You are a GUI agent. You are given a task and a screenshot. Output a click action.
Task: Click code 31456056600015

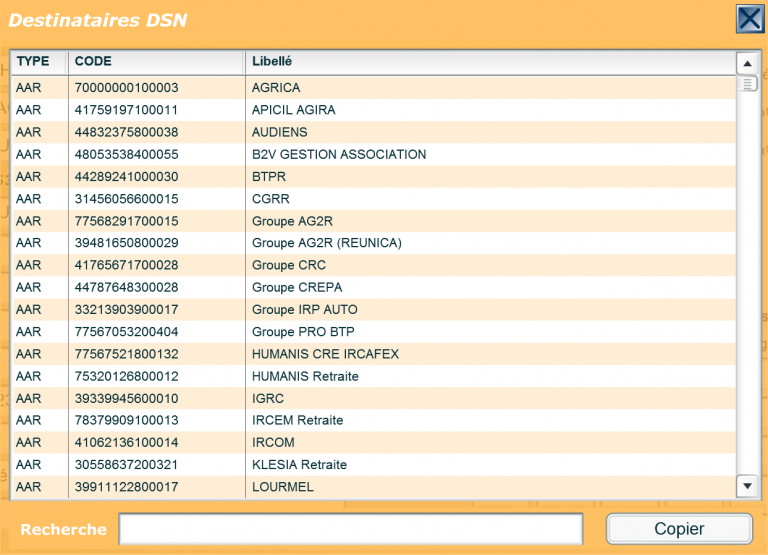click(126, 199)
